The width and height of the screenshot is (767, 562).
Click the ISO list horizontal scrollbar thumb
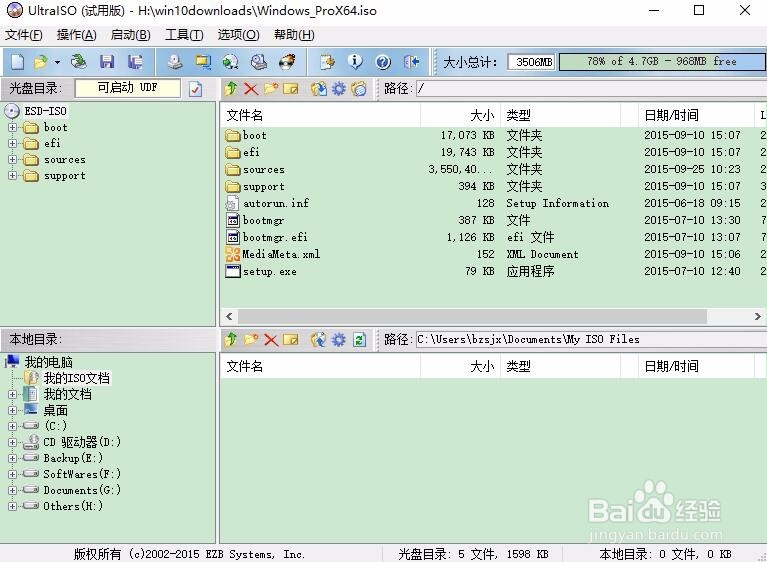click(x=473, y=316)
